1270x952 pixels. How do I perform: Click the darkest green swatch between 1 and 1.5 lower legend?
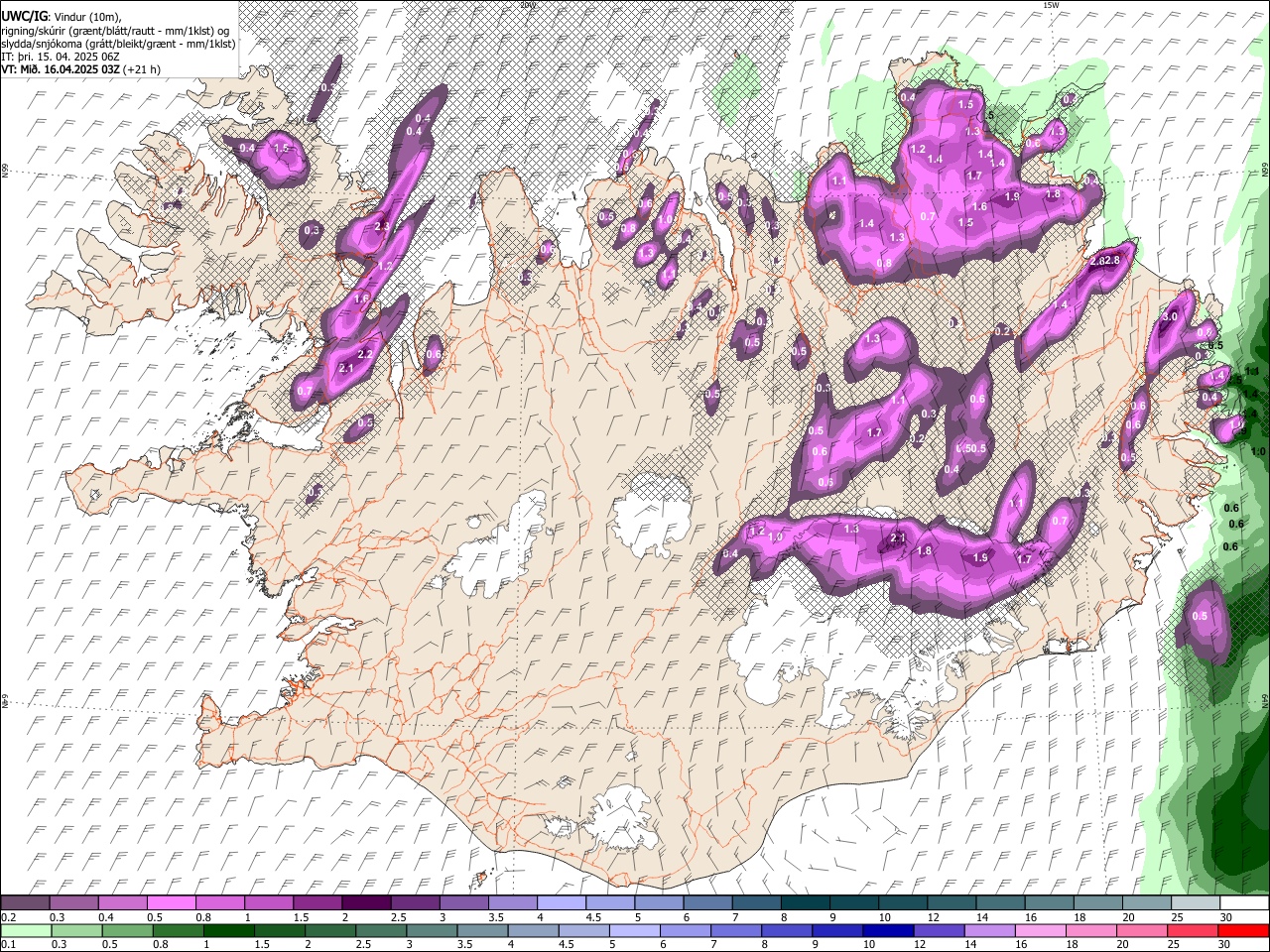click(229, 931)
